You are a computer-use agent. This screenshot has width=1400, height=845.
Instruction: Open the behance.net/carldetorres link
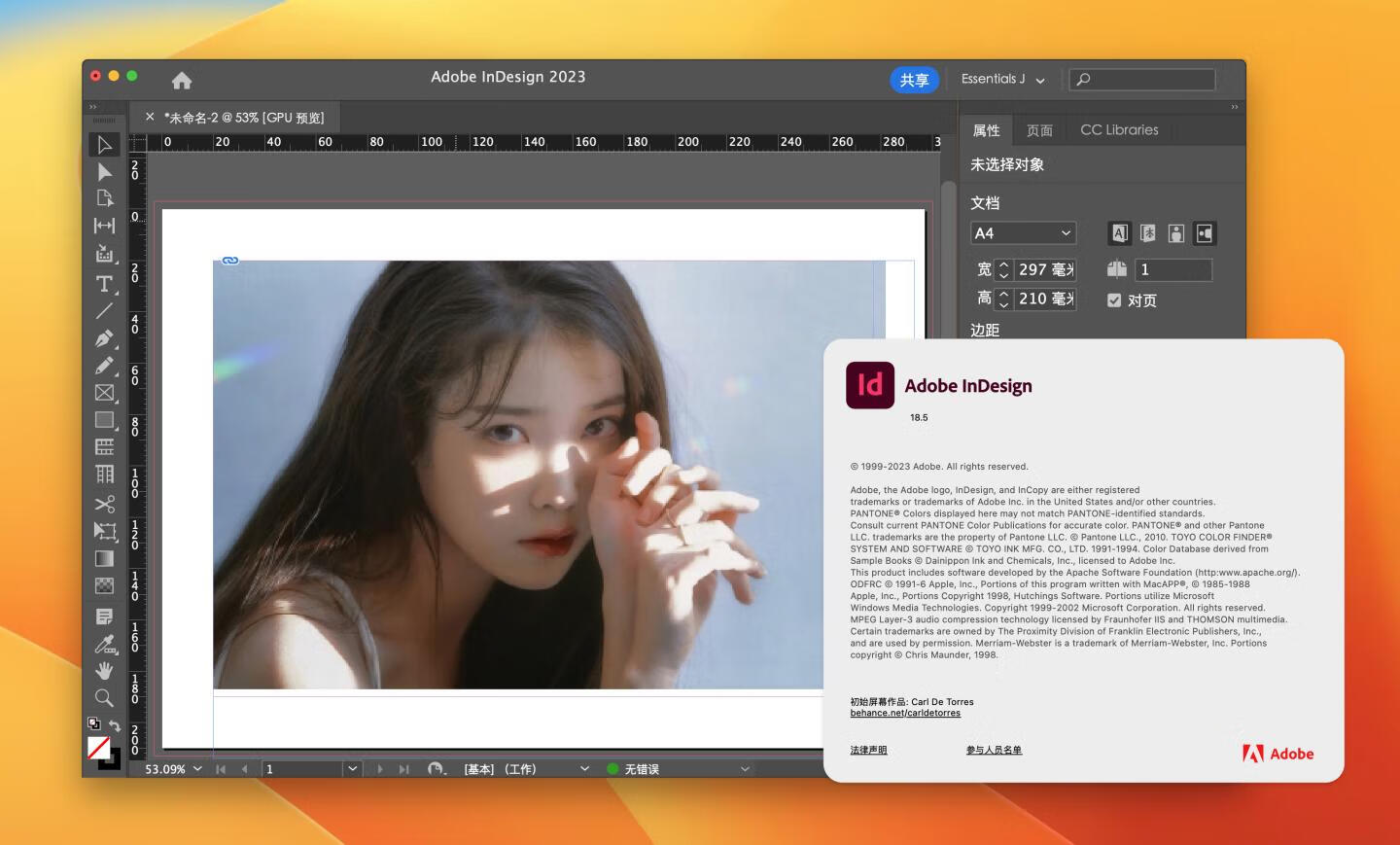pos(905,713)
